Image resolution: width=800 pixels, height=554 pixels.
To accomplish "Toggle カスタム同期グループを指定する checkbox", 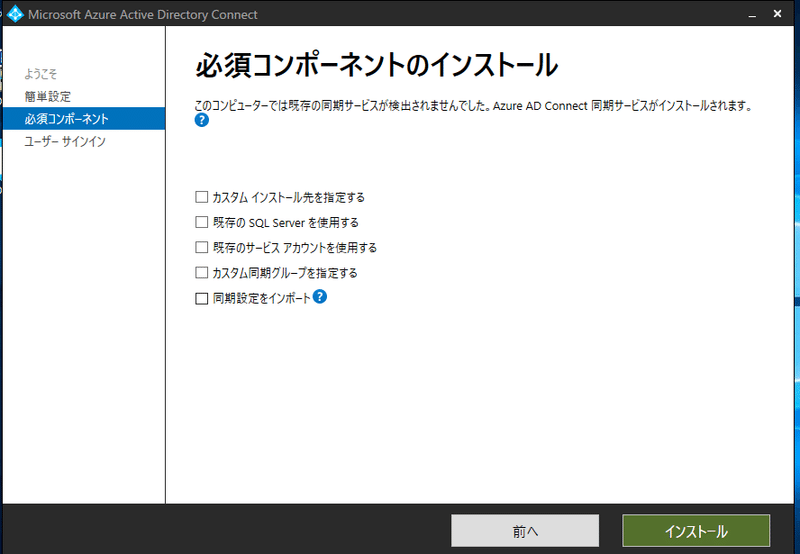I will 202,272.
